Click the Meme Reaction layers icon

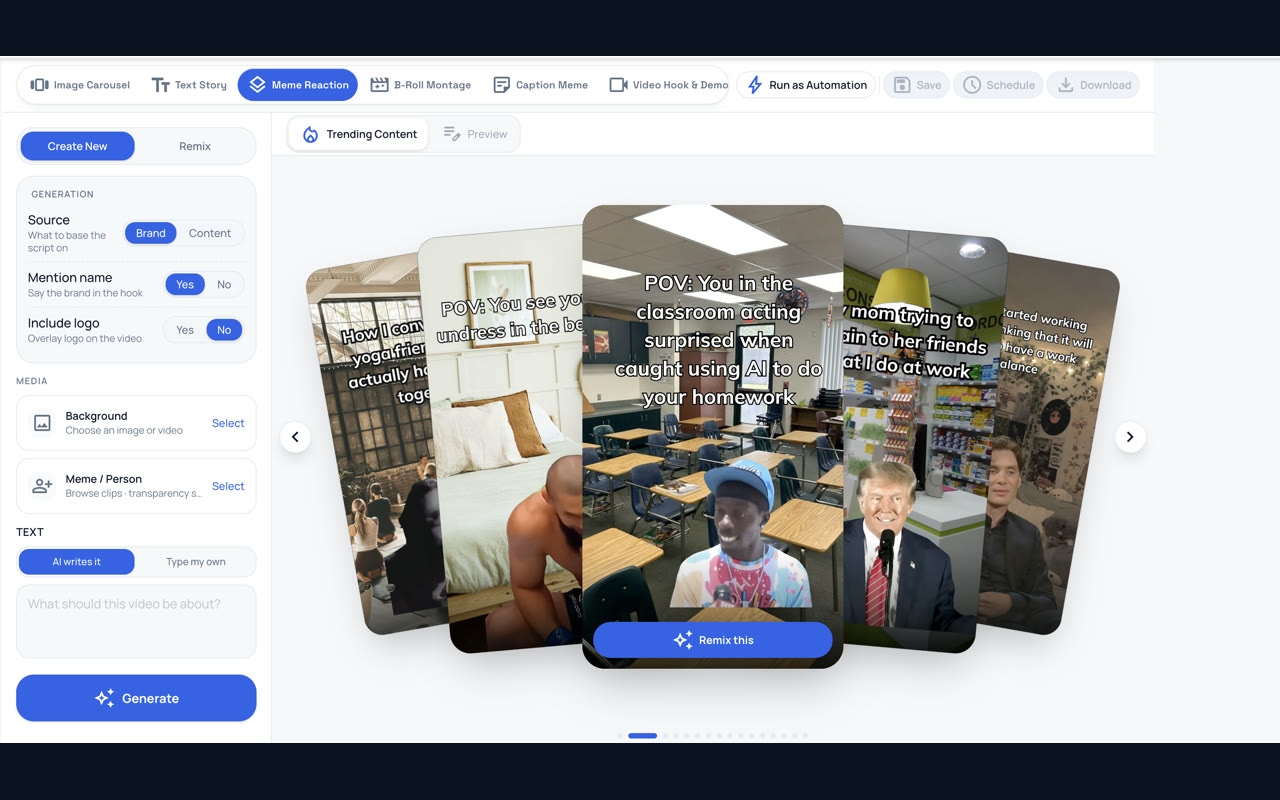(258, 85)
